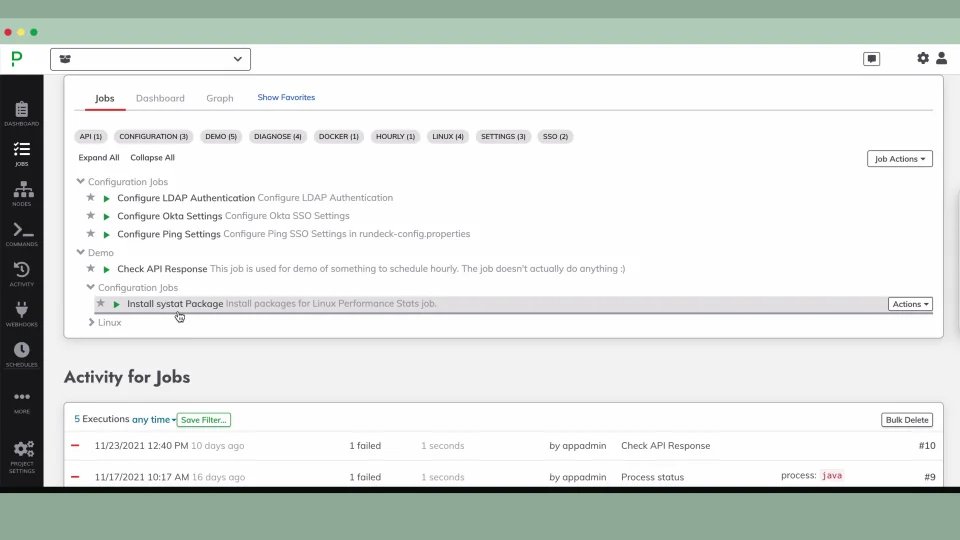Collapse Configuration Jobs subgroup under Demo
Screen dimensions: 960x540
[91, 287]
